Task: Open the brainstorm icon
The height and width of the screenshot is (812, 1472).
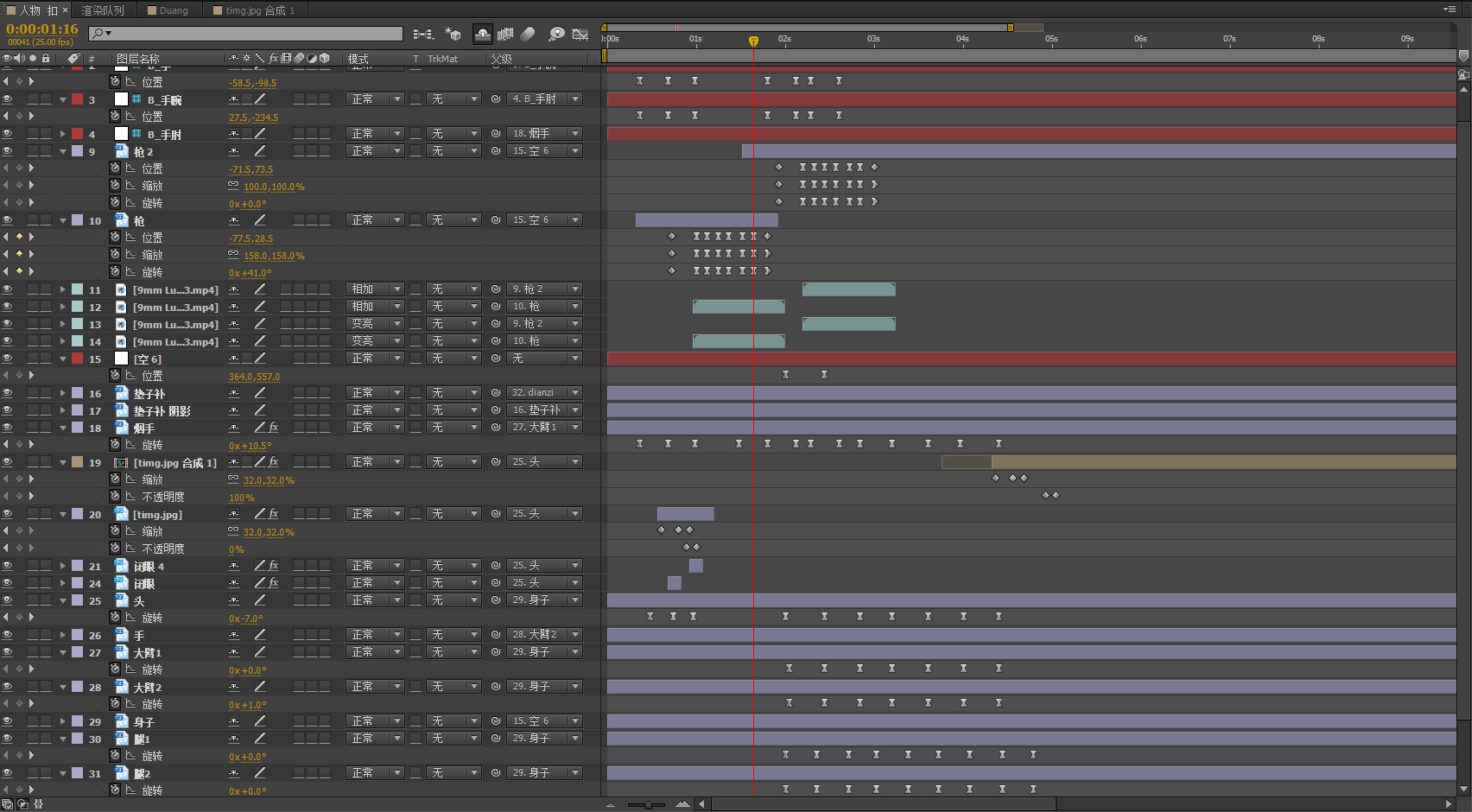Action: pyautogui.click(x=556, y=34)
